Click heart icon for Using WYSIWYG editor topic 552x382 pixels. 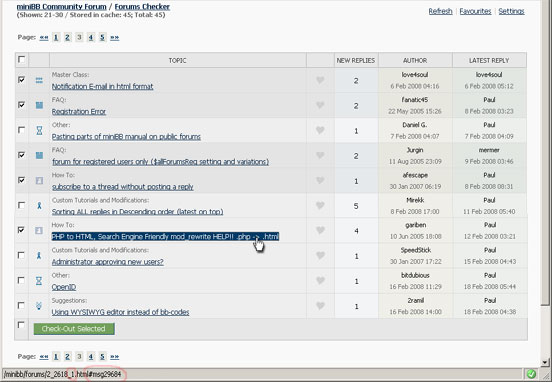(320, 306)
